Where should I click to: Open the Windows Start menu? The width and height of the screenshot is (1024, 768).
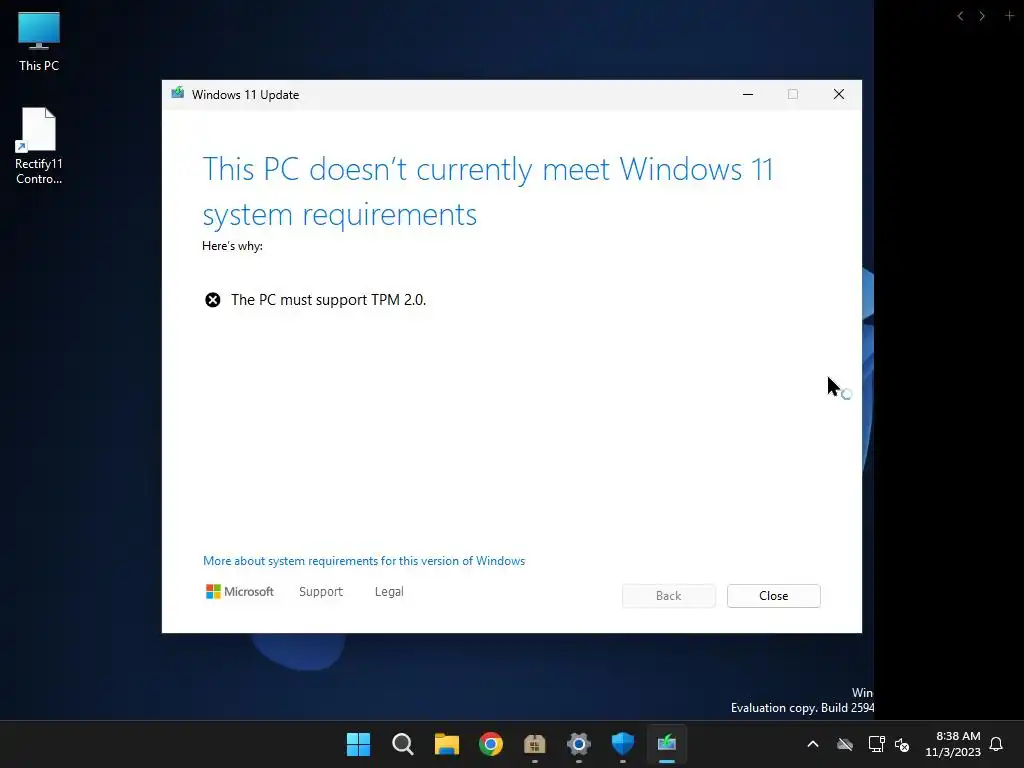[359, 744]
